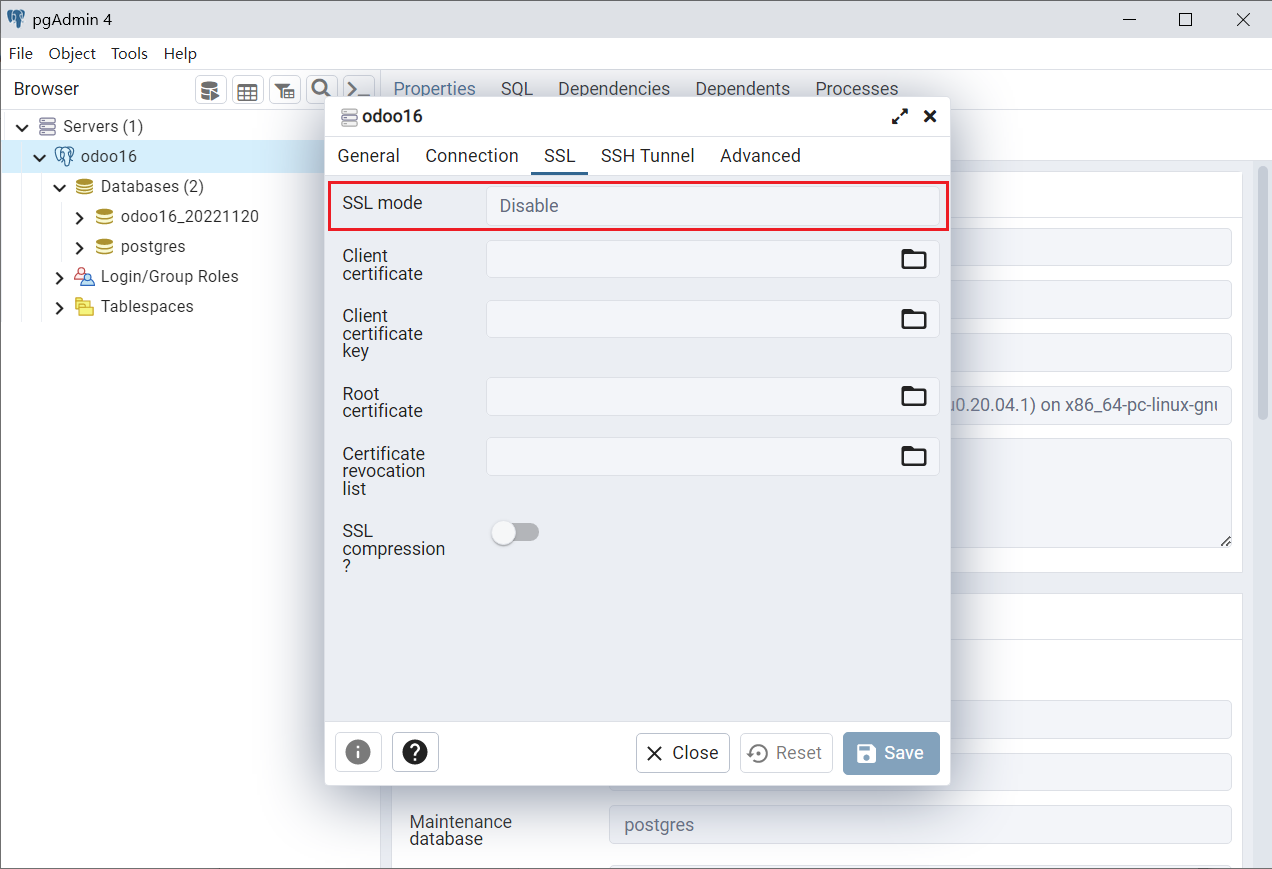Click the odoo16 server elephant icon in tree
Viewport: 1272px width, 869px height.
(64, 156)
